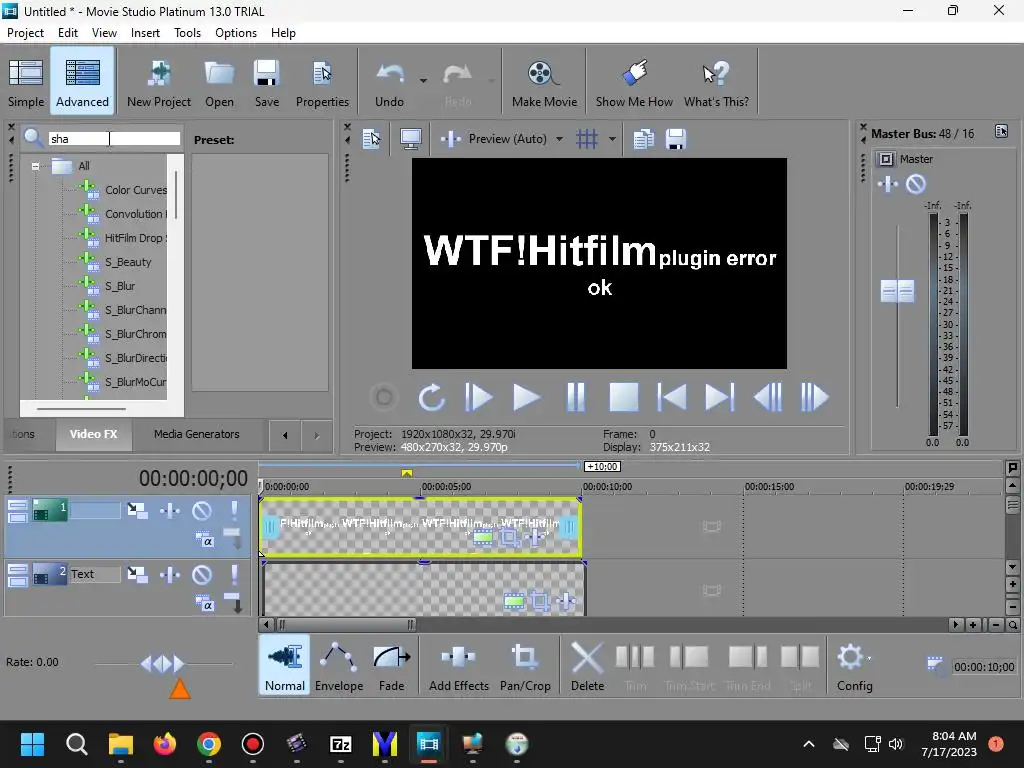Click Play From Start button
1024x768 pixels.
478,397
